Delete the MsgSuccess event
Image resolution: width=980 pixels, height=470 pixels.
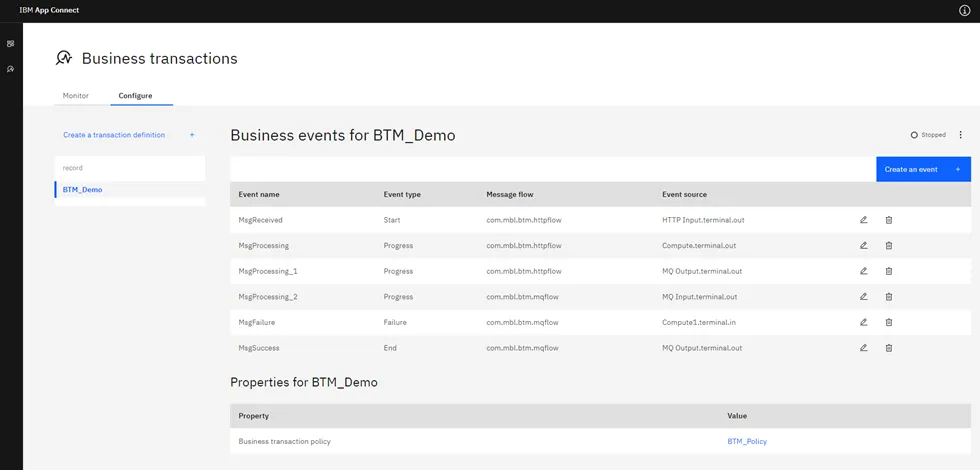889,348
